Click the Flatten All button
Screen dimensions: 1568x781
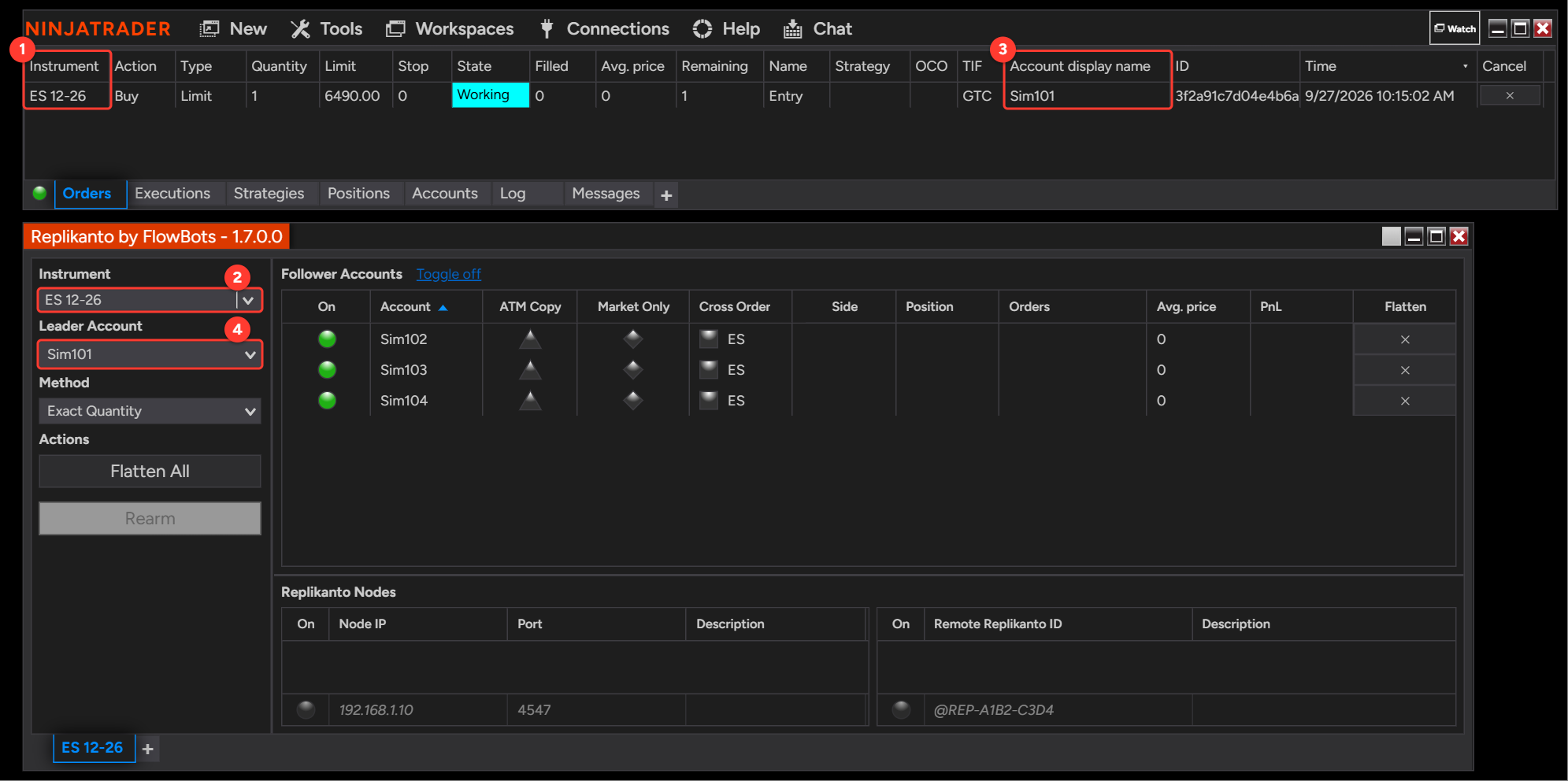(x=150, y=472)
